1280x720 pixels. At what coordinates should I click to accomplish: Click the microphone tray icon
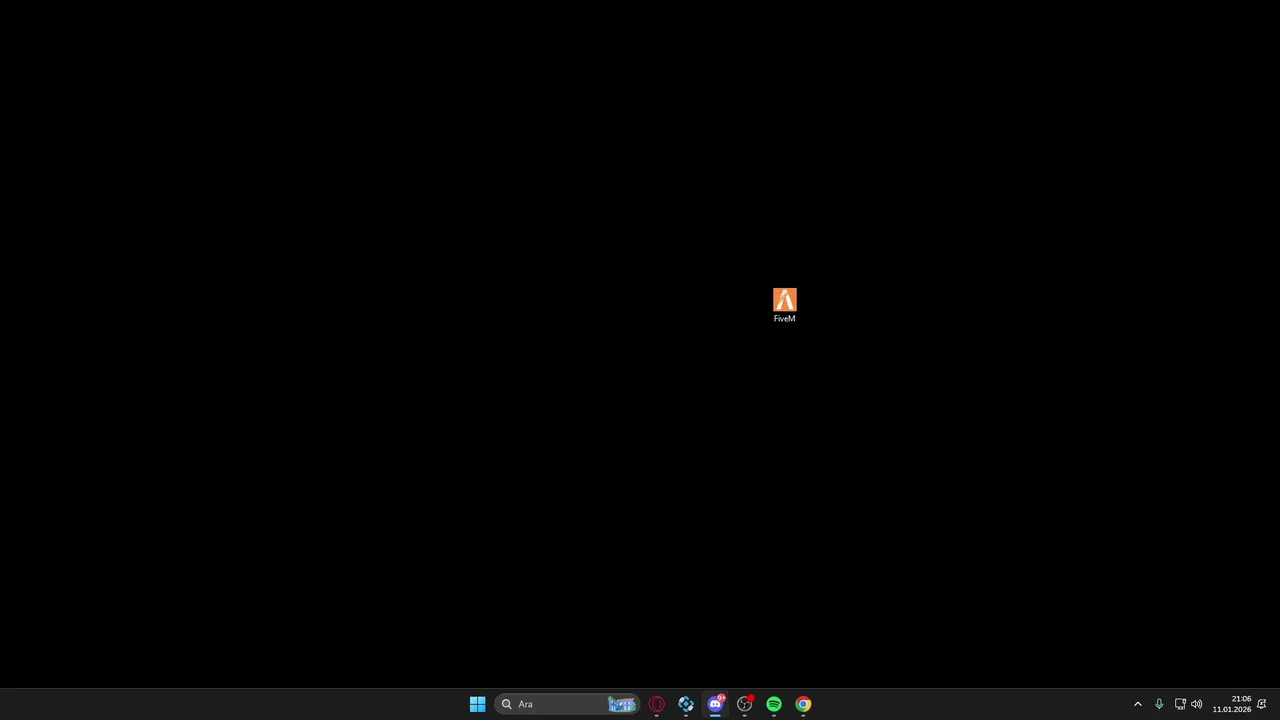pyautogui.click(x=1159, y=704)
